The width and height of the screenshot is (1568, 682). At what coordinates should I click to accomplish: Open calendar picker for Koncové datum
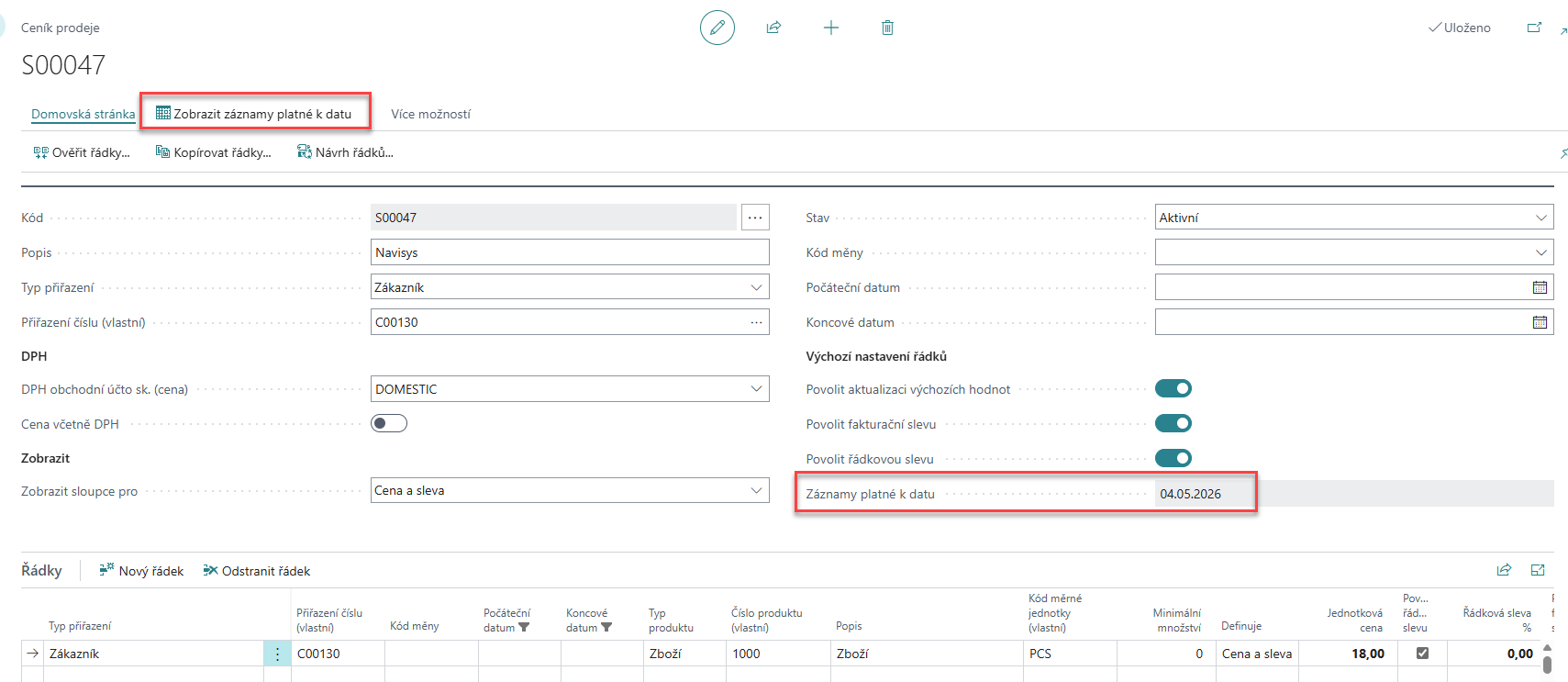(x=1540, y=322)
